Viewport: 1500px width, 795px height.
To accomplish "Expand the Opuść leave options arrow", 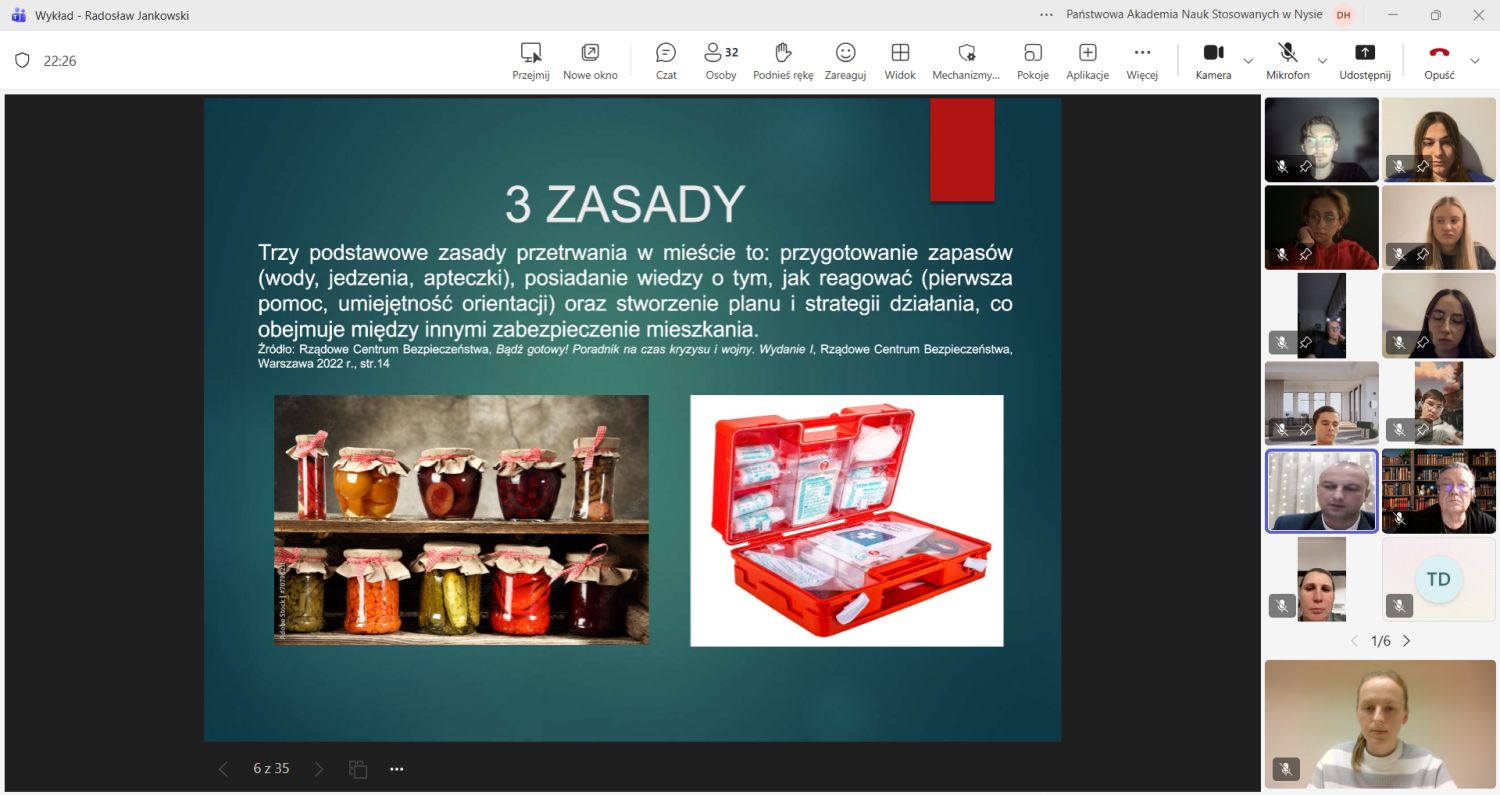I will [1474, 61].
